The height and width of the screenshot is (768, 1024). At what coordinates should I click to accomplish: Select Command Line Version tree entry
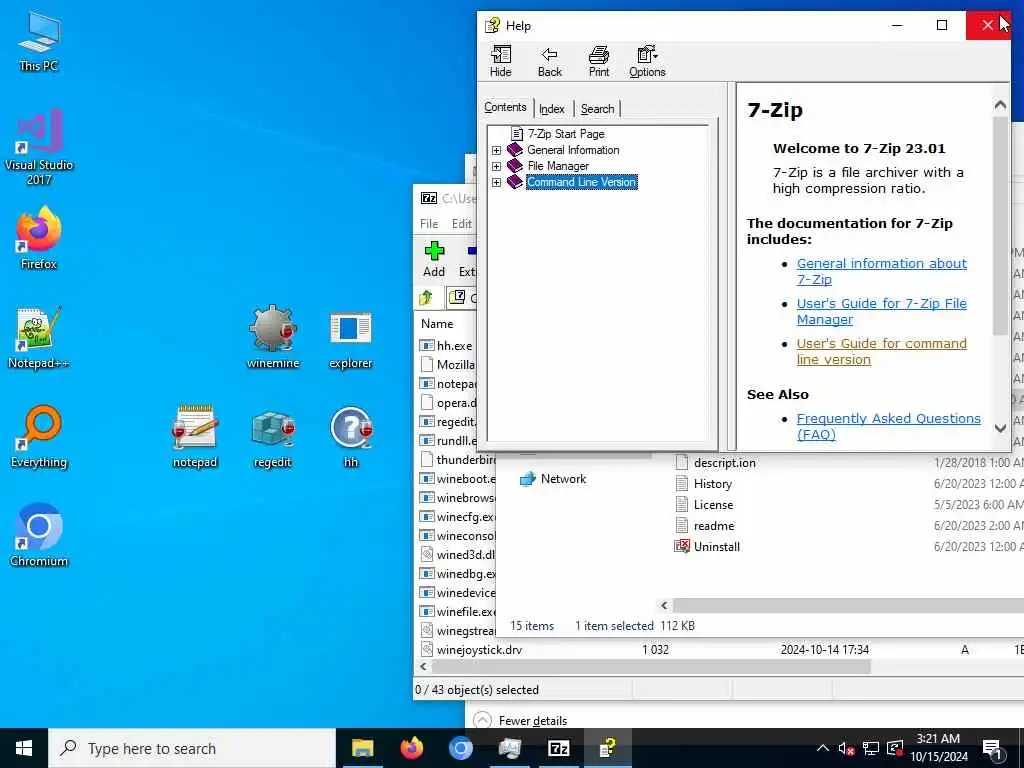581,182
